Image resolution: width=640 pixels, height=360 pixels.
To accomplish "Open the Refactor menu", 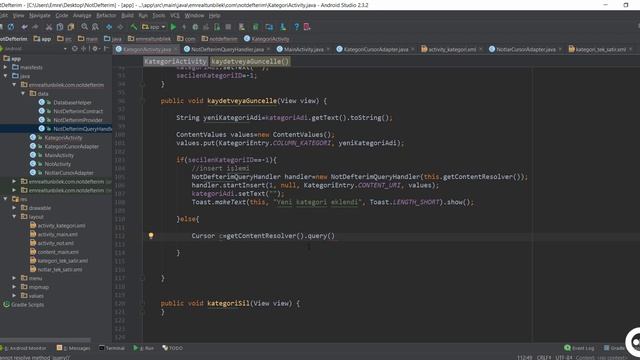I will pyautogui.click(x=106, y=16).
